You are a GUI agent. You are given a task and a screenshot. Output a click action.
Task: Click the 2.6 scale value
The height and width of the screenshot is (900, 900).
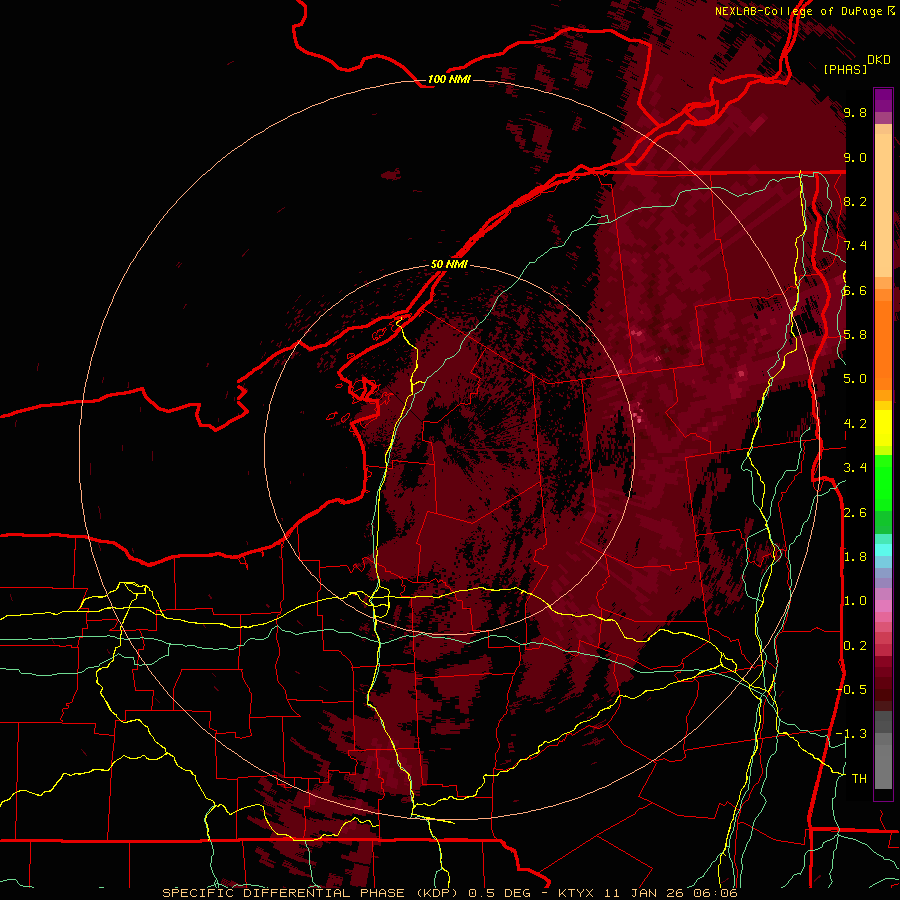coord(855,513)
